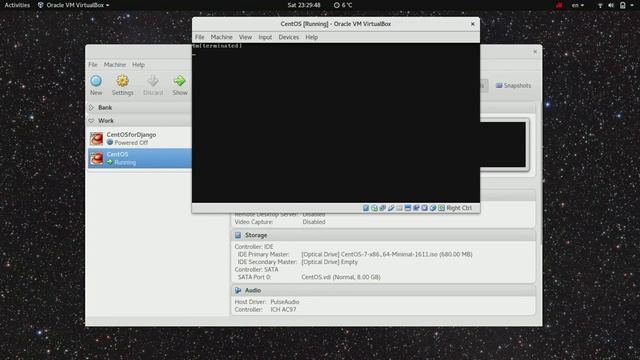Click the 'Controller: IDE' label

pos(254,247)
